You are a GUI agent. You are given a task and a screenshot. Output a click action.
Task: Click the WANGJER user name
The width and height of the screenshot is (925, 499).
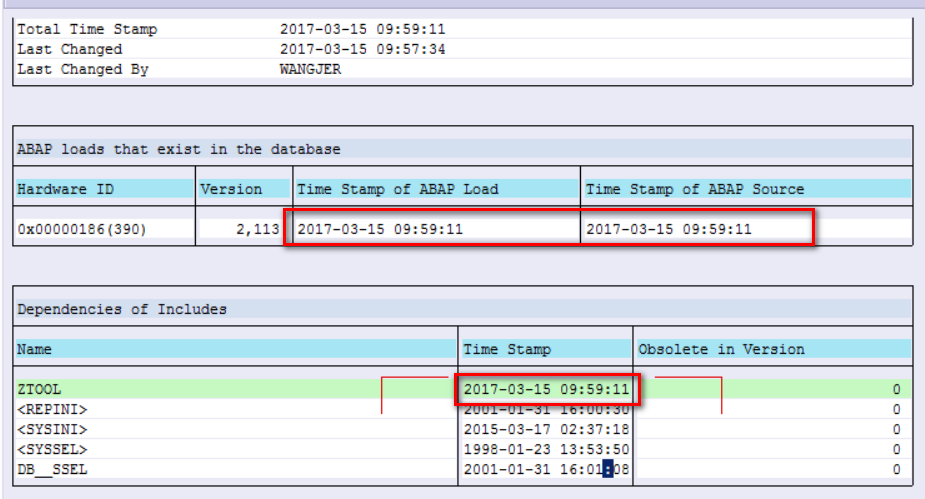point(310,69)
